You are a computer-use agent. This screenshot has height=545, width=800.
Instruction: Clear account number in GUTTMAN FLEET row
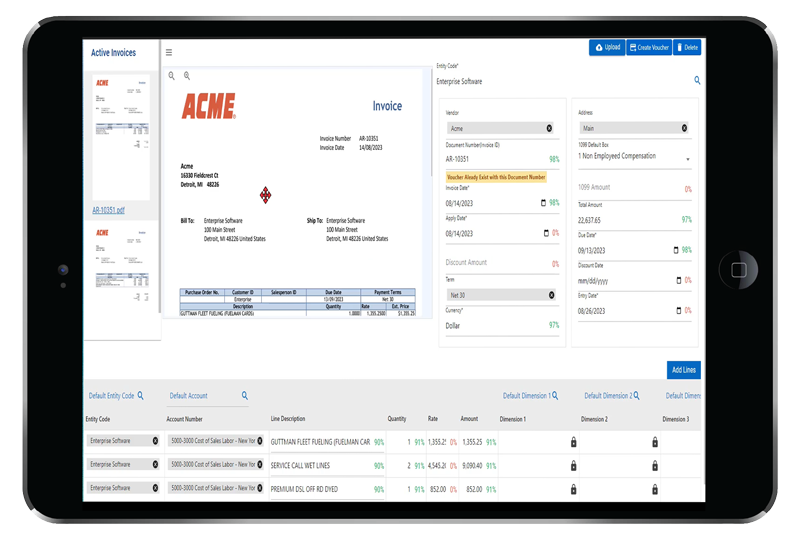pyautogui.click(x=260, y=440)
